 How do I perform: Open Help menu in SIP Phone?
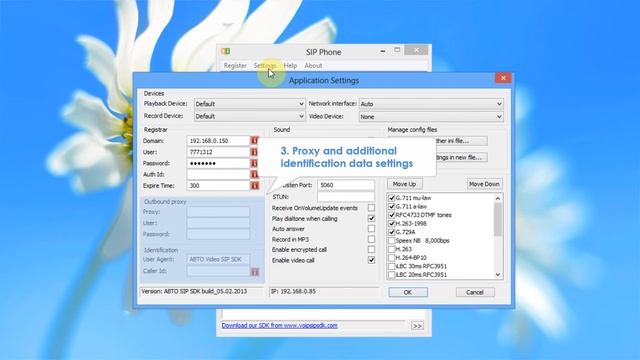click(290, 65)
